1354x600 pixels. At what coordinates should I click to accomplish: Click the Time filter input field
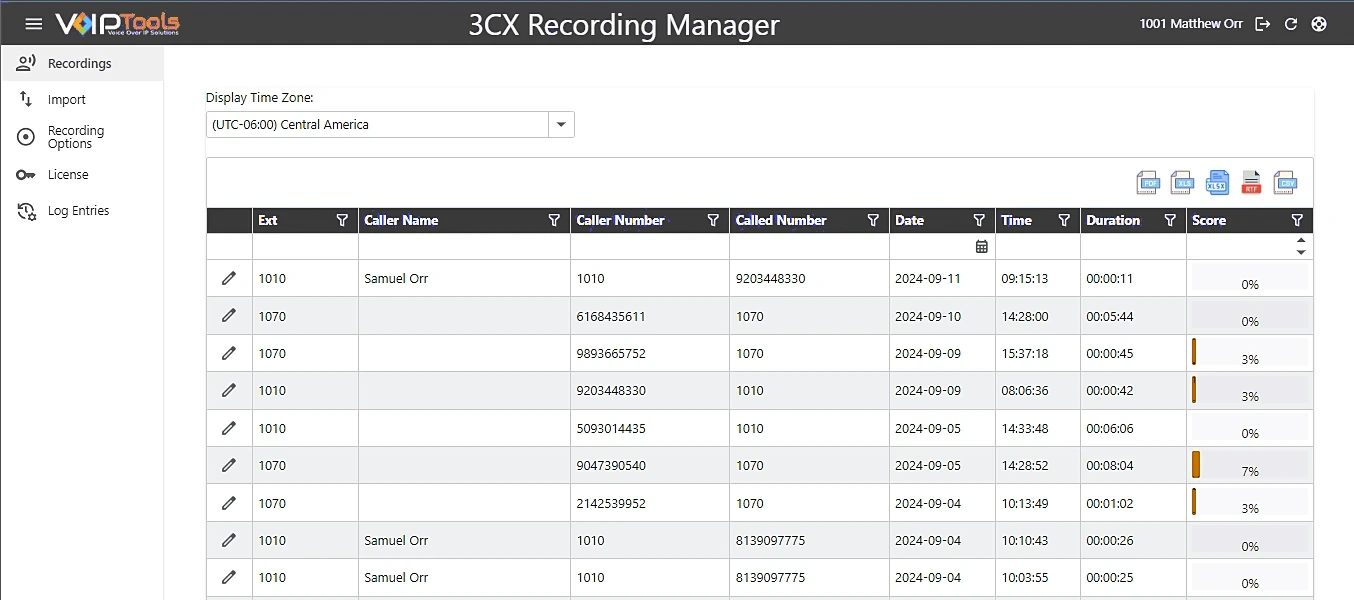coord(1037,247)
